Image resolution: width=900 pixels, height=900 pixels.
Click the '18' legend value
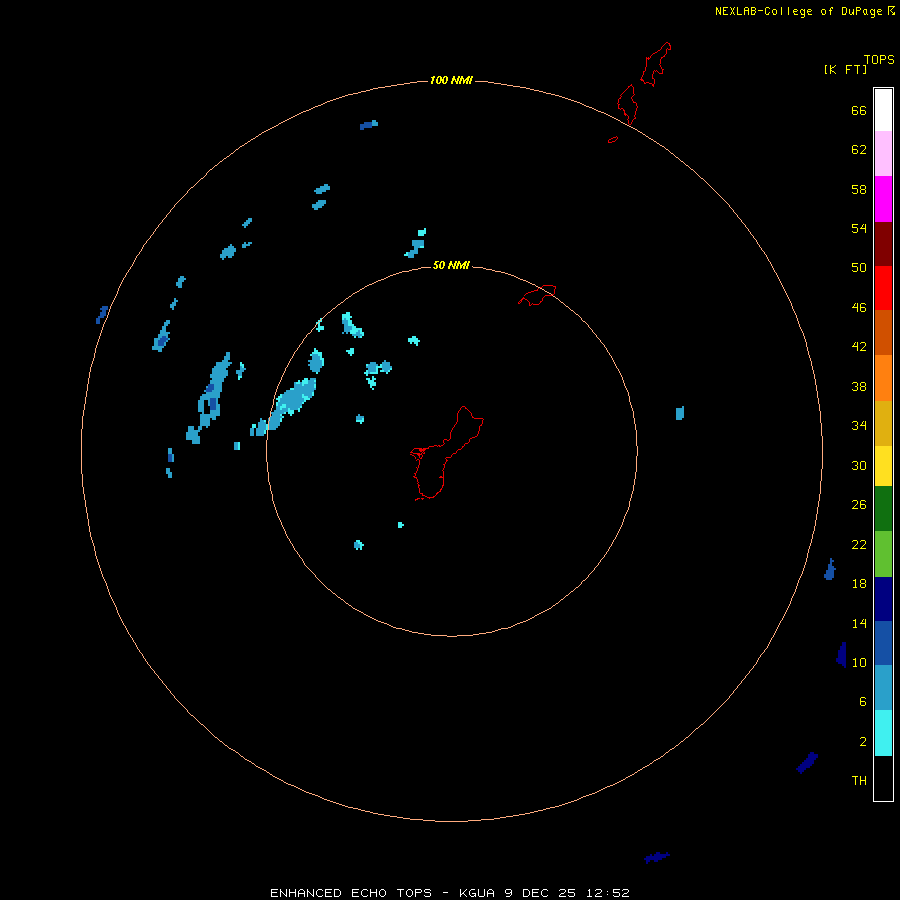(x=859, y=584)
